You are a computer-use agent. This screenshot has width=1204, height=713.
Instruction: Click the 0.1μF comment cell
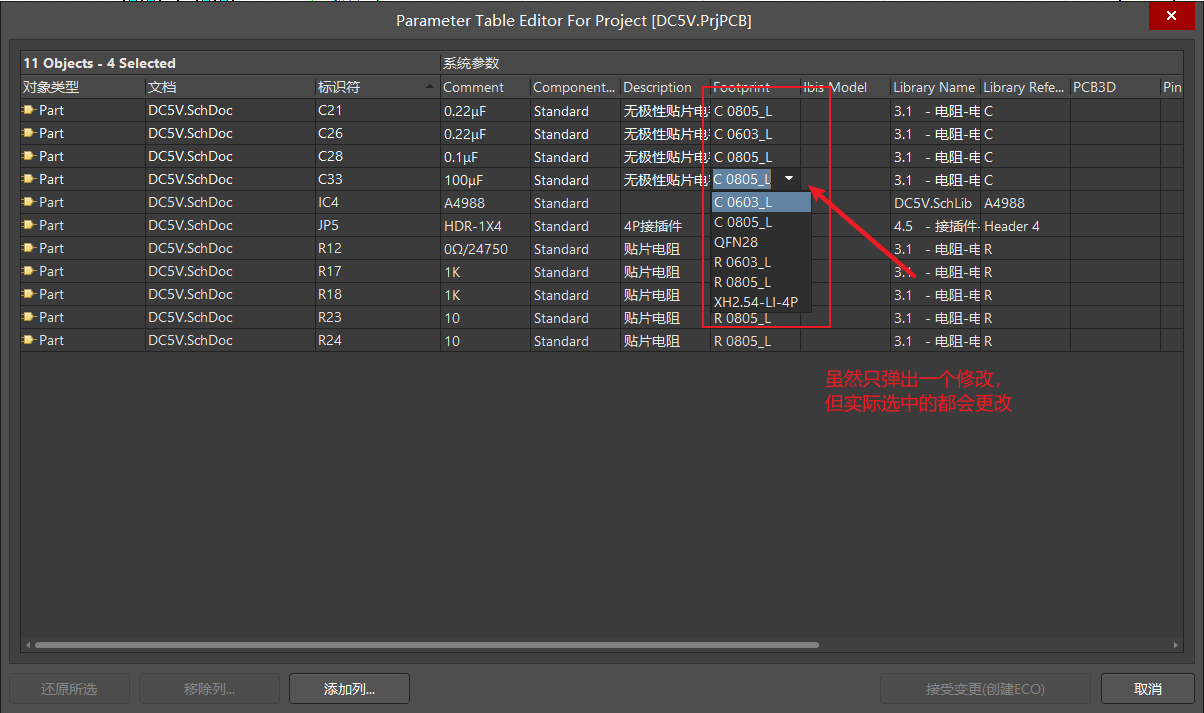(485, 157)
